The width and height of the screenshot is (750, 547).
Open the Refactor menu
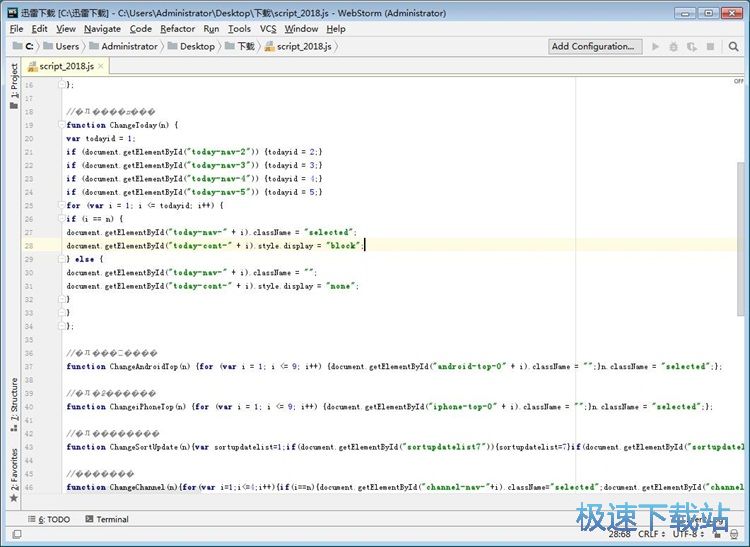[177, 29]
